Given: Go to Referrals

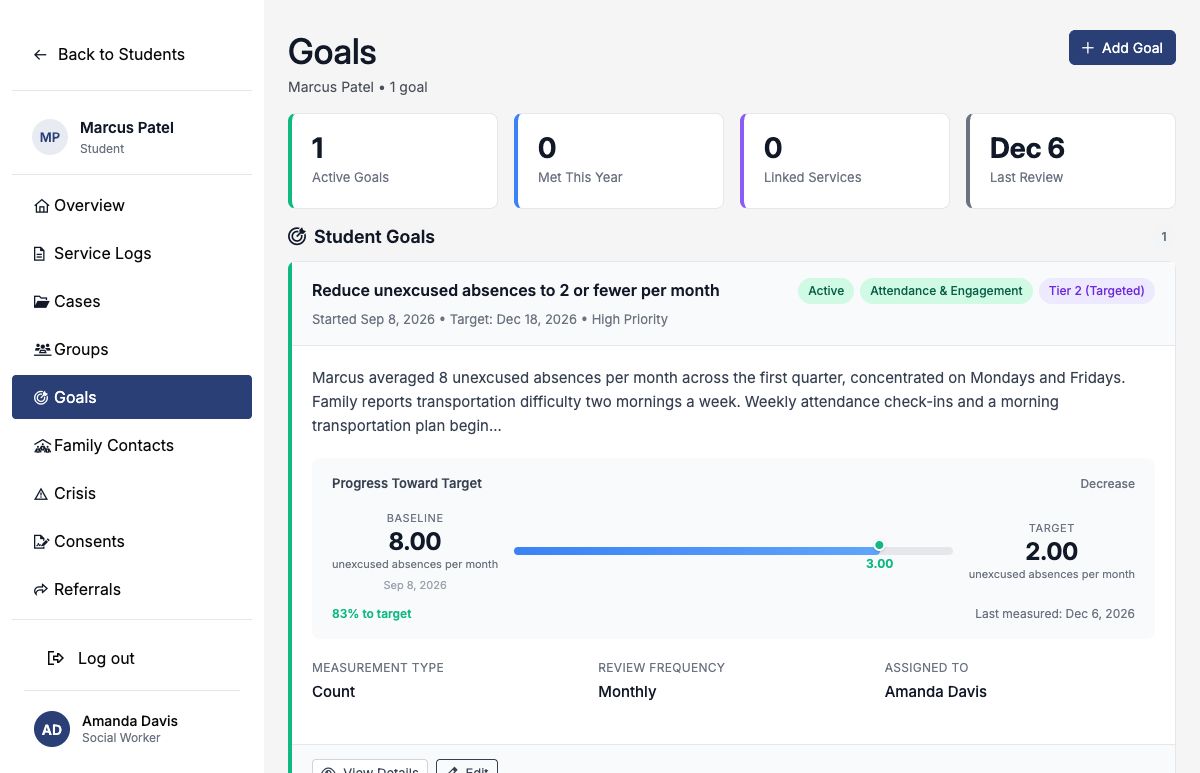Looking at the screenshot, I should pos(132,590).
